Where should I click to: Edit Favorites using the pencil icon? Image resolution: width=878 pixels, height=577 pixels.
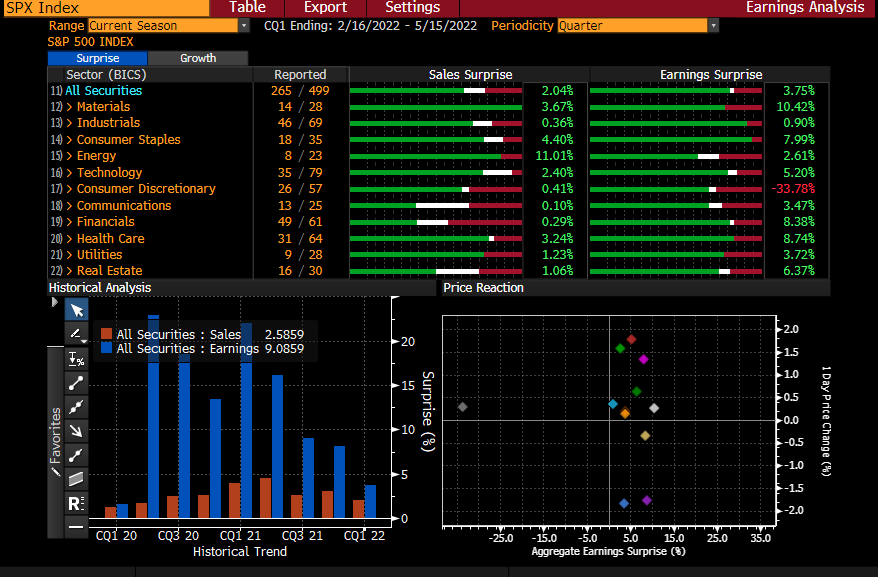pyautogui.click(x=55, y=472)
